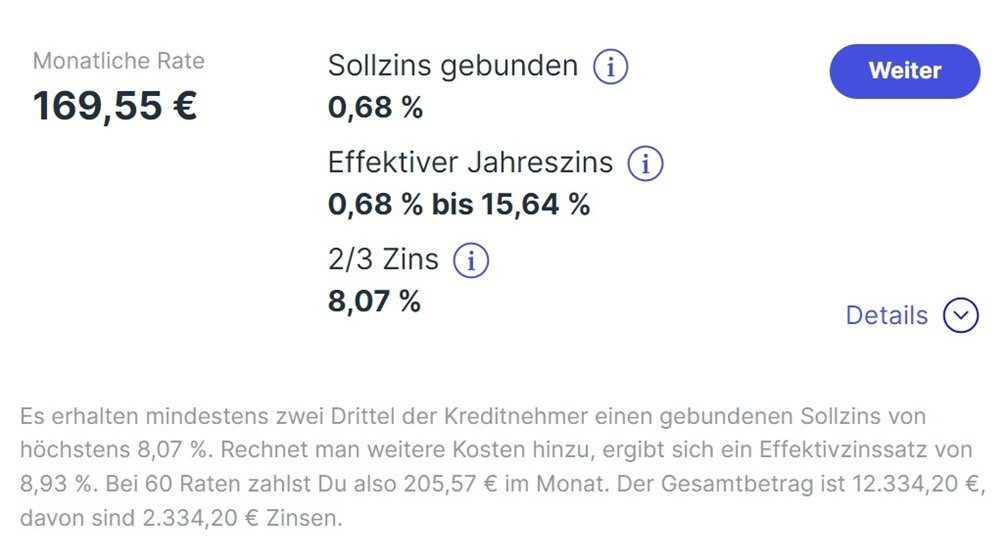Show info for Effektiver Jahreszins

click(x=645, y=163)
